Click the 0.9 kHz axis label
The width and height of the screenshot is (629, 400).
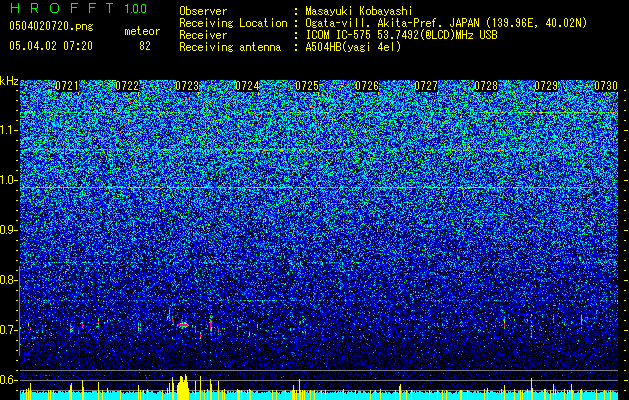[8, 230]
